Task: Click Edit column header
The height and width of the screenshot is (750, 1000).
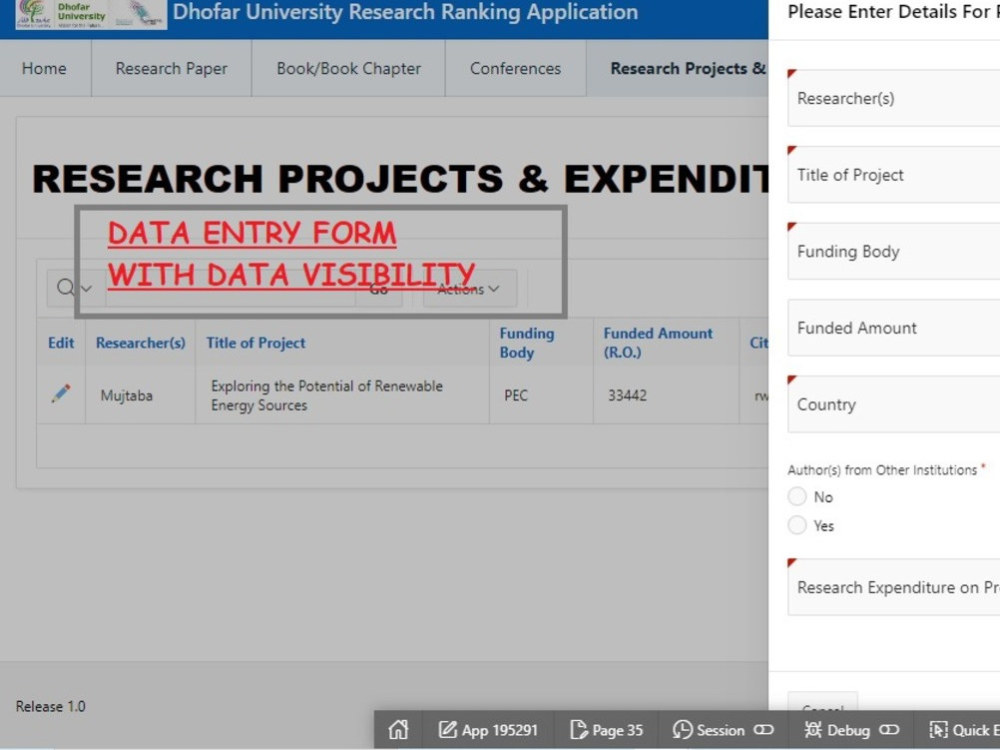Action: pos(61,342)
